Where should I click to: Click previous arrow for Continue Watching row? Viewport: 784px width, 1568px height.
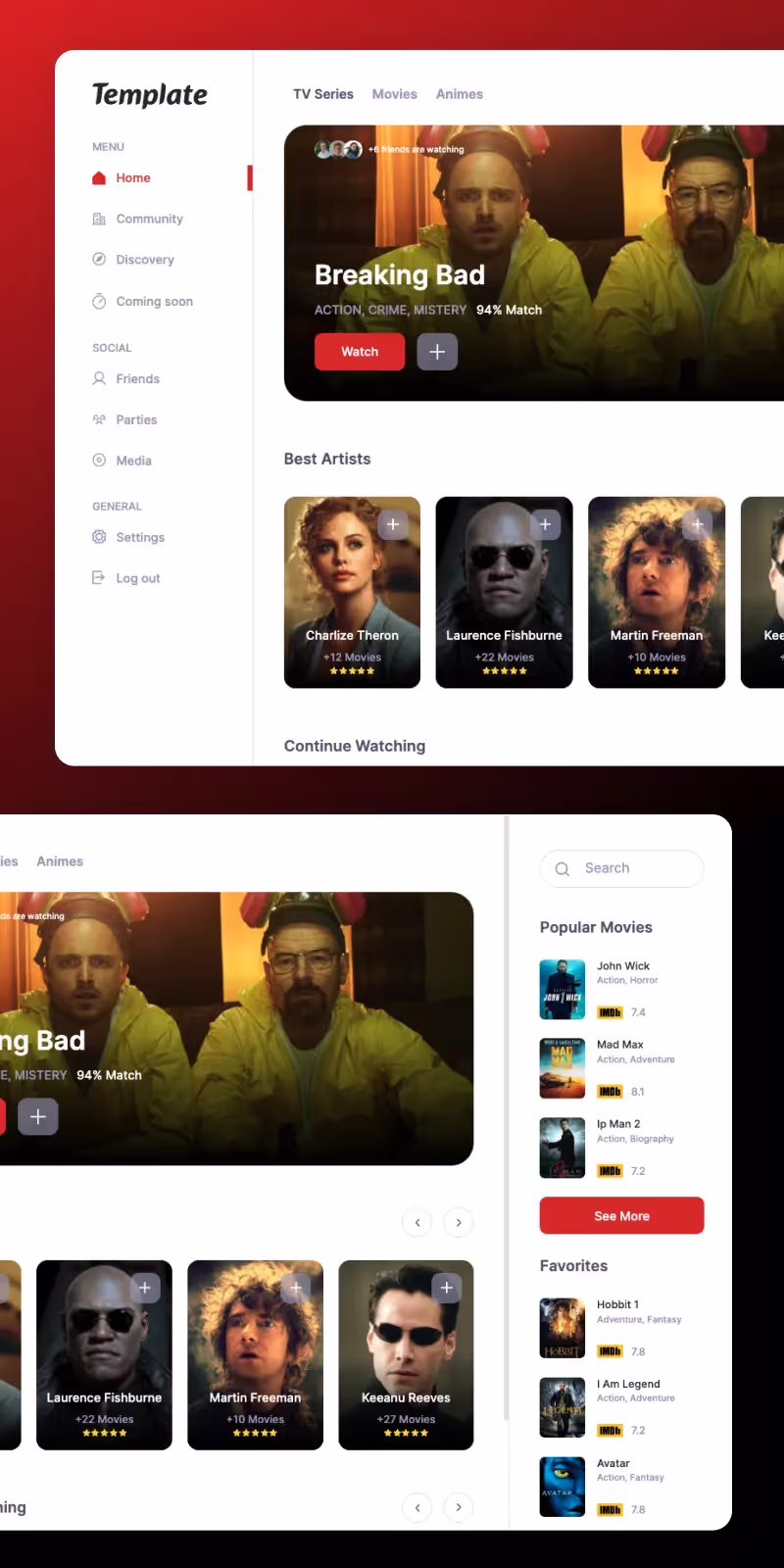coord(417,1507)
